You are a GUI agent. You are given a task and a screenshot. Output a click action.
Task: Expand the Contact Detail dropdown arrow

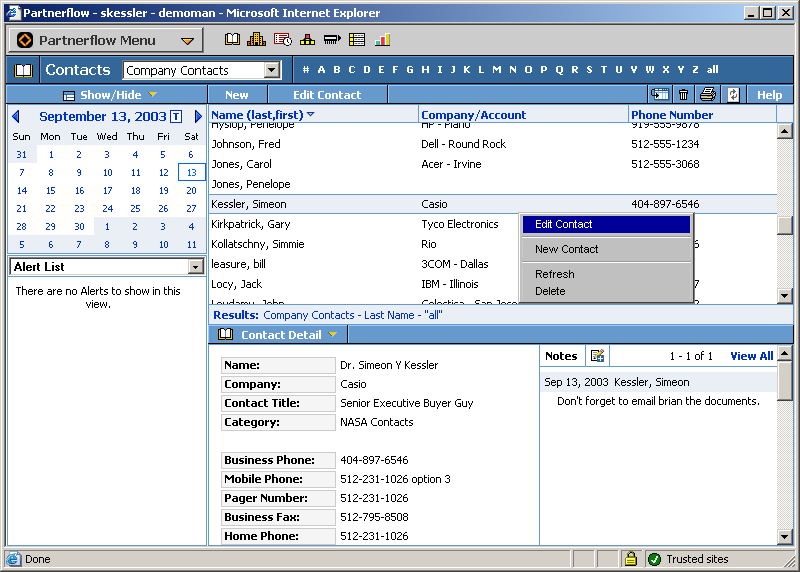(333, 334)
